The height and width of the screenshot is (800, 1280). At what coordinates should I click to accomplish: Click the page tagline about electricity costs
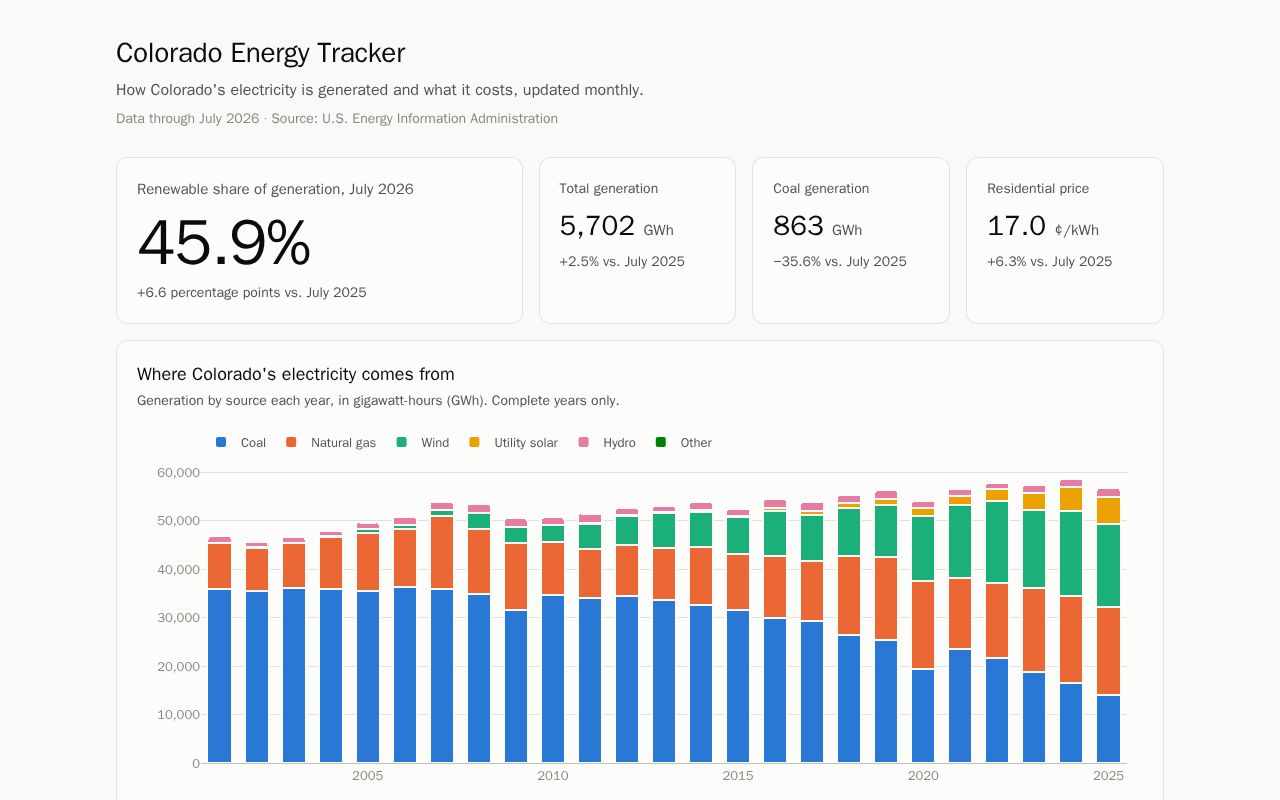point(380,90)
